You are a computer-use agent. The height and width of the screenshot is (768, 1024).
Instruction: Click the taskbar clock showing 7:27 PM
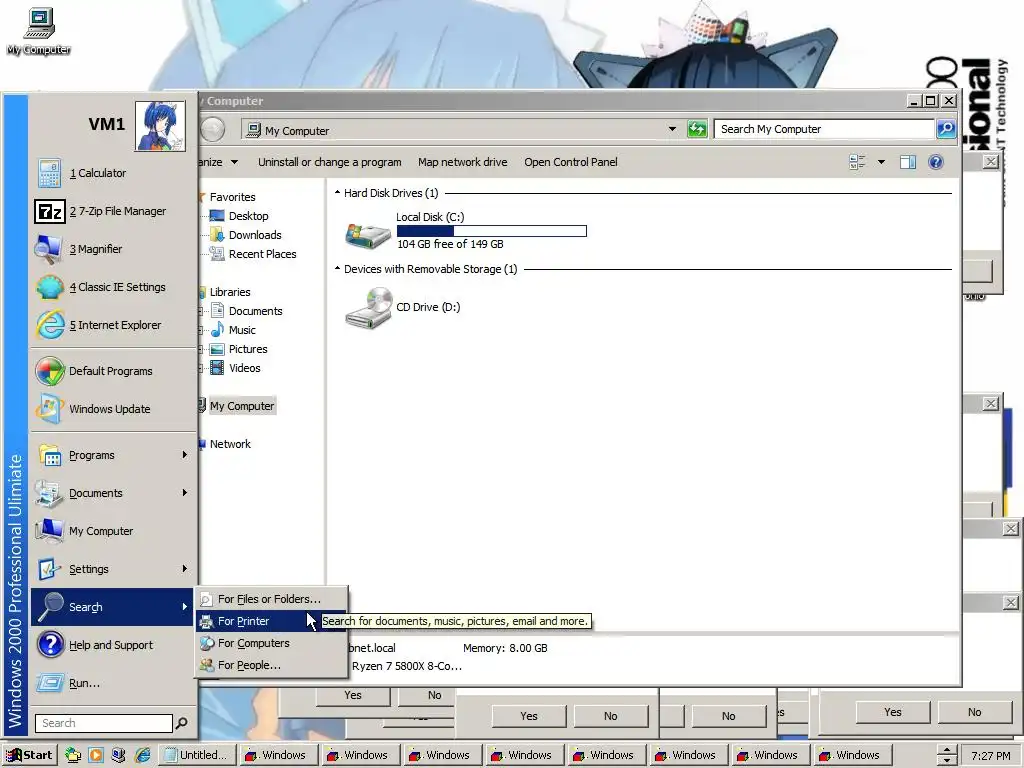point(991,756)
